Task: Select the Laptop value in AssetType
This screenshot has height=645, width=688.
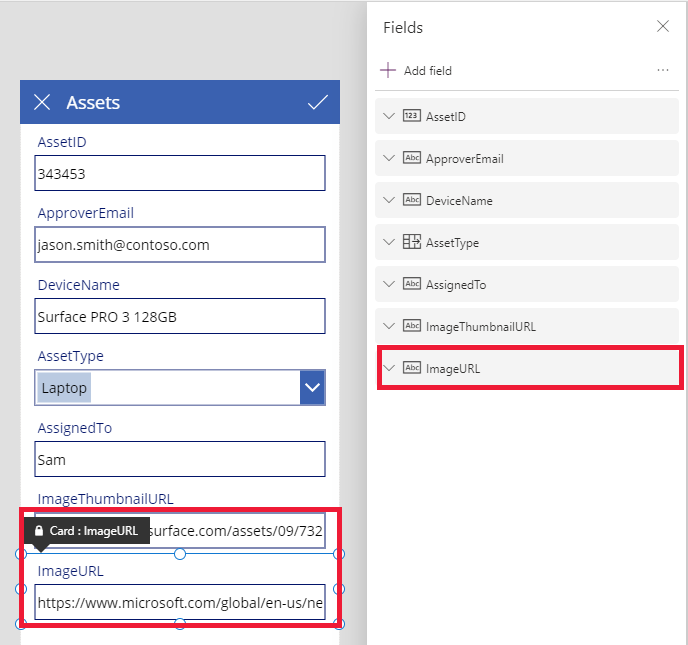Action: tap(64, 388)
